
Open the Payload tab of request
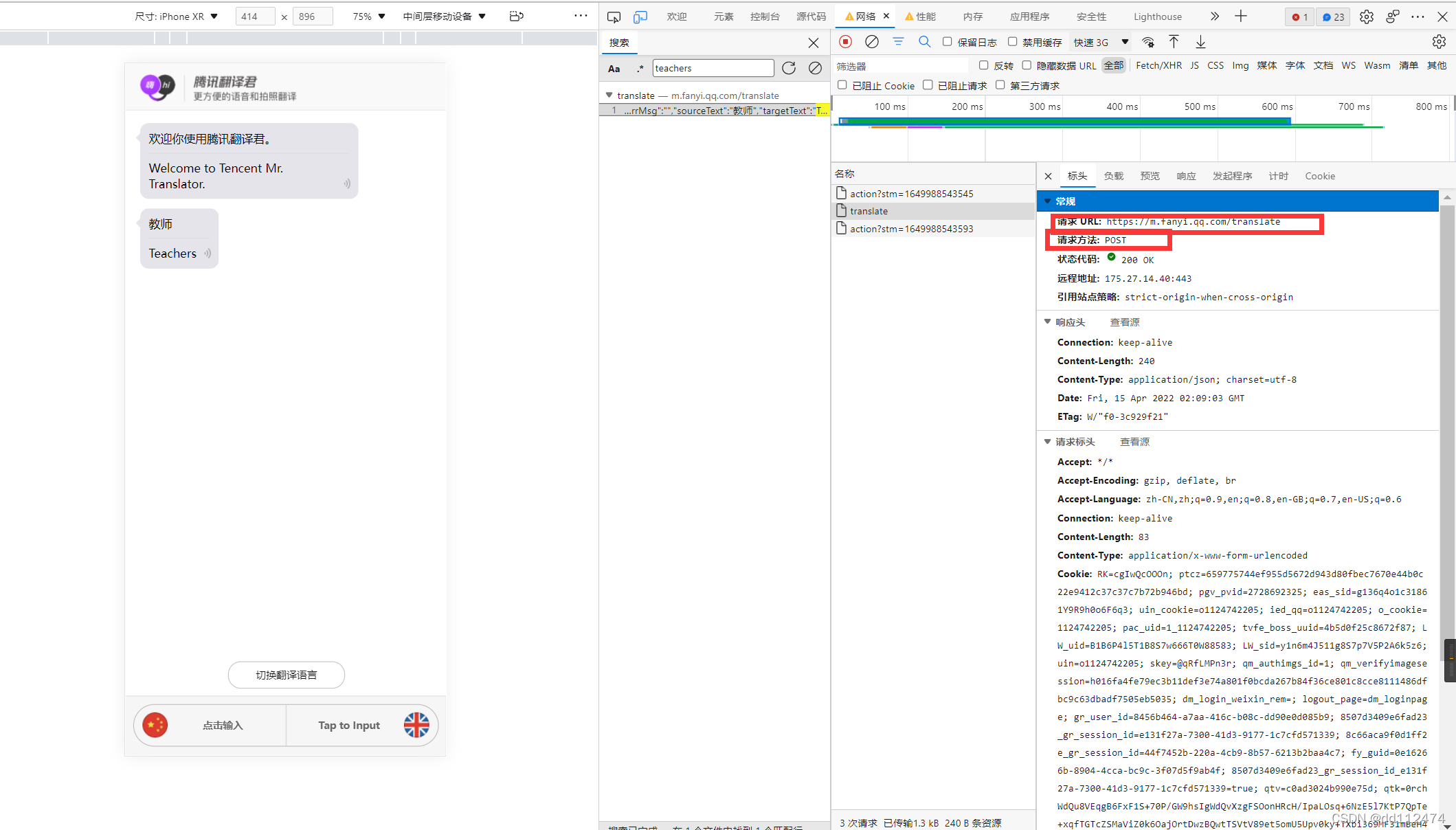coord(1114,177)
